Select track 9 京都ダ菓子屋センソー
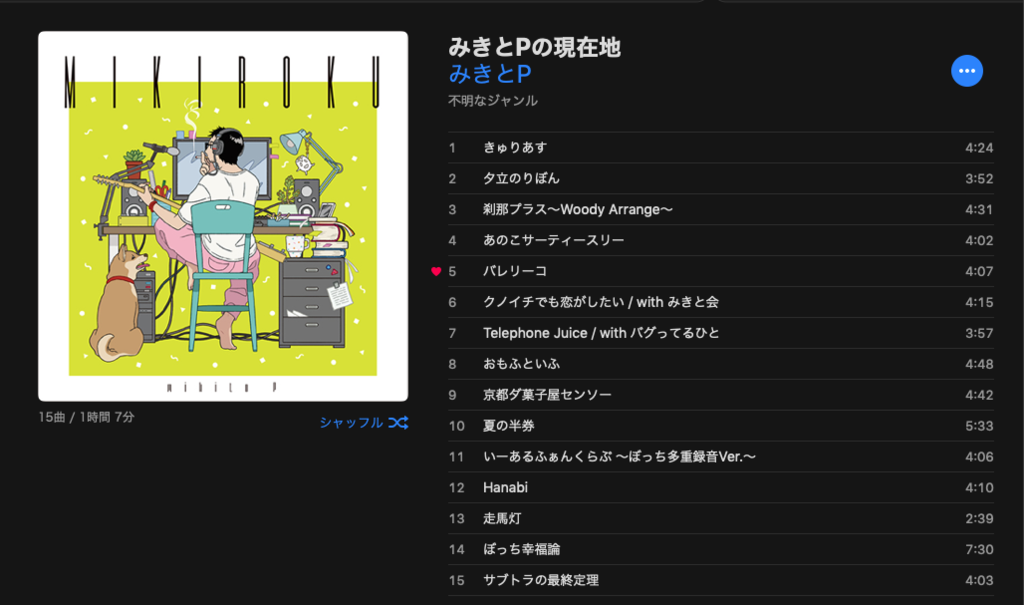The width and height of the screenshot is (1024, 605). click(x=721, y=395)
